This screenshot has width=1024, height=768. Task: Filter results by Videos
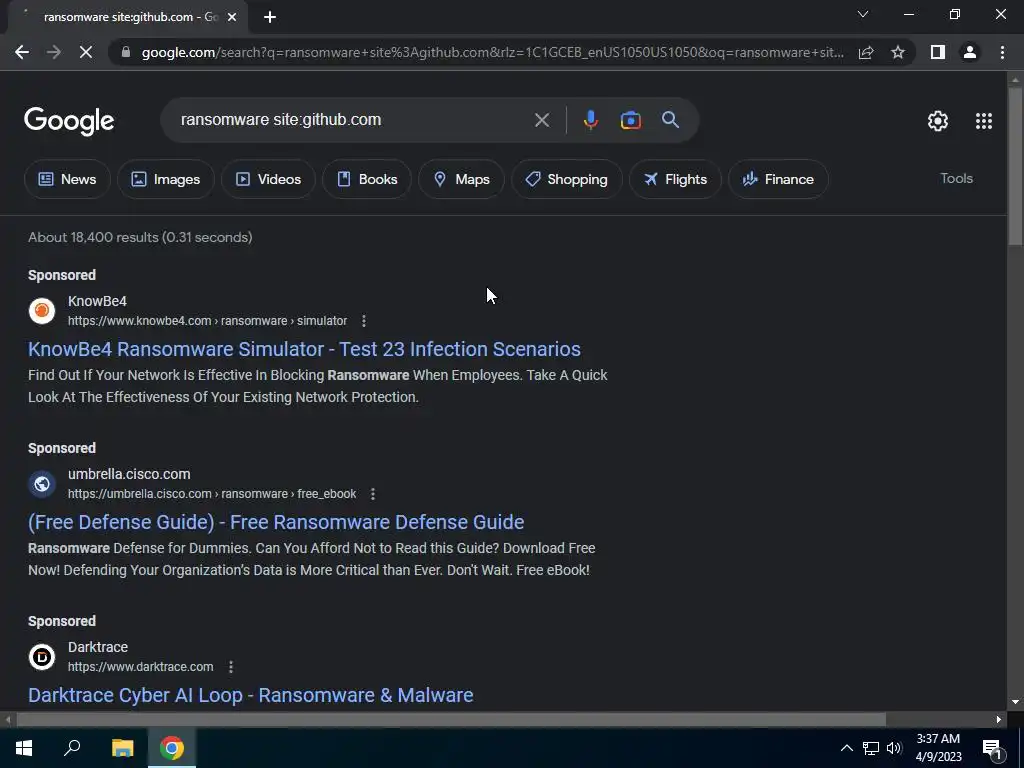click(268, 179)
